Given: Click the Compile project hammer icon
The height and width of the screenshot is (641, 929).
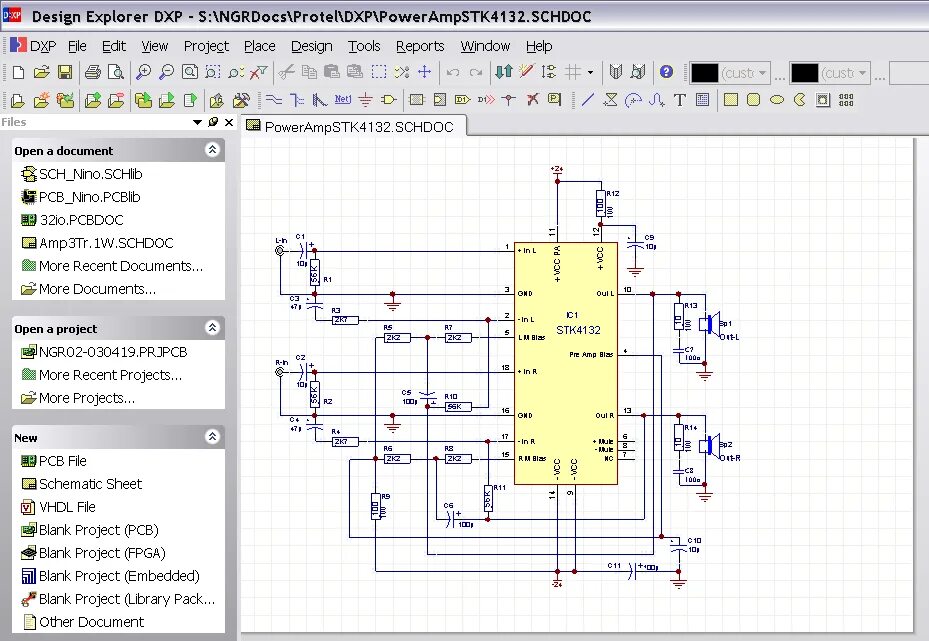Looking at the screenshot, I should point(241,100).
